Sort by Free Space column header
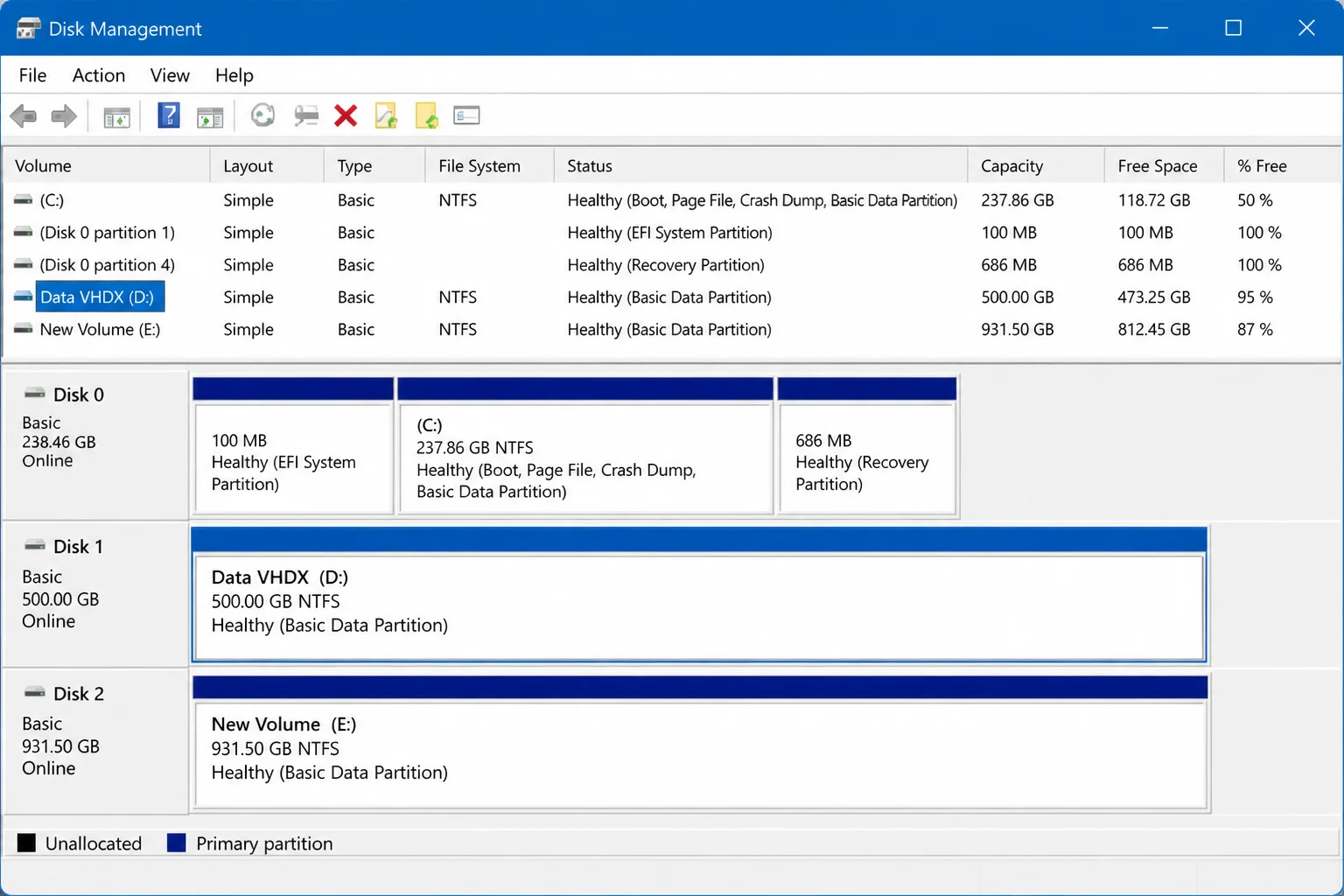The height and width of the screenshot is (896, 1344). [1164, 165]
